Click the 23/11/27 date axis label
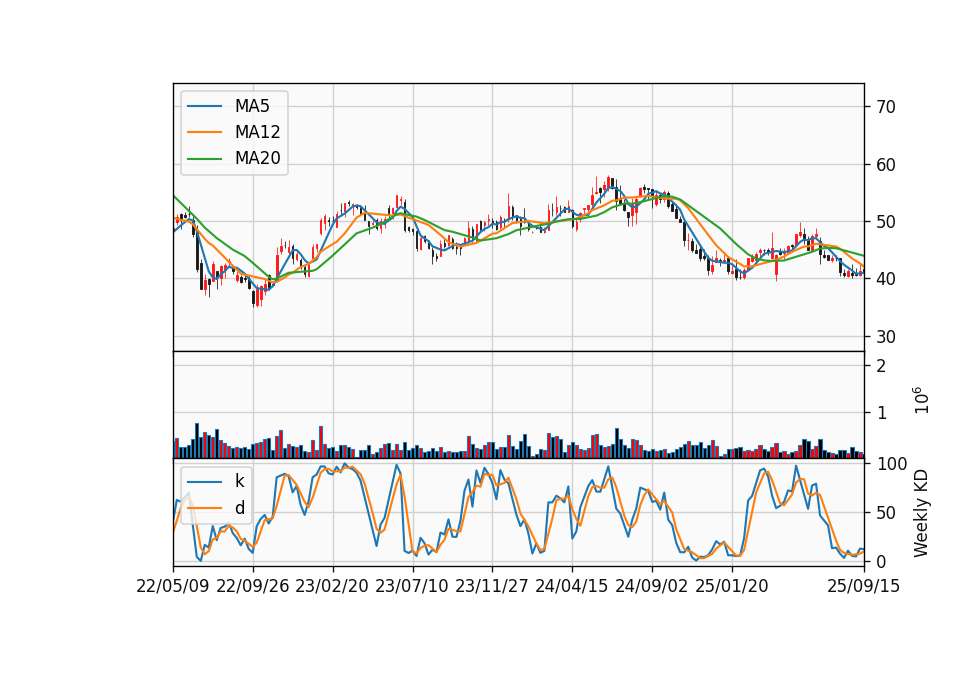Image resolution: width=960 pixels, height=690 pixels. click(x=492, y=586)
